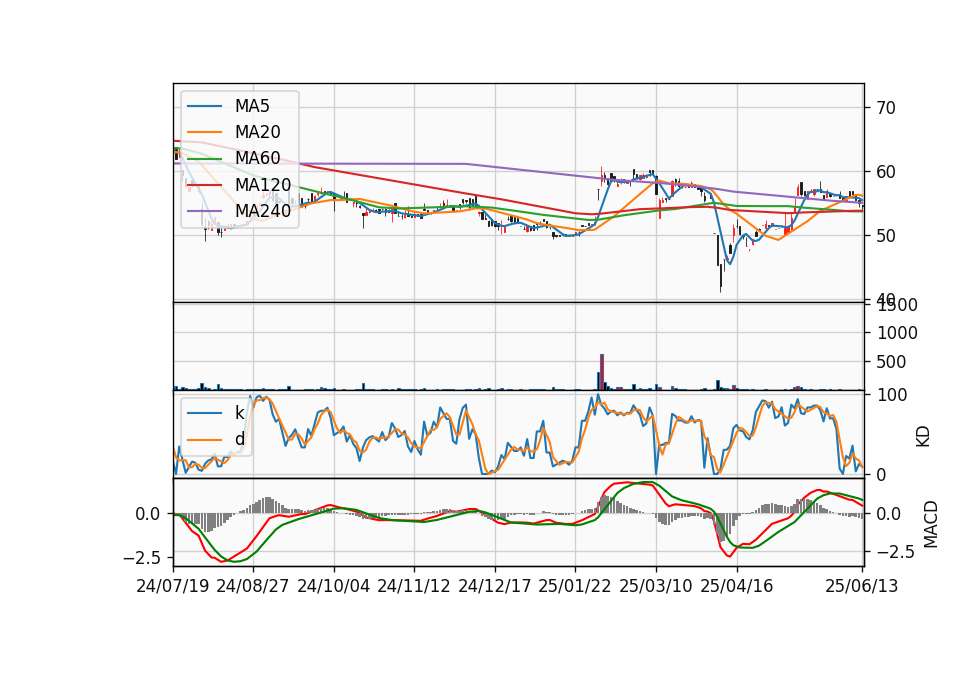Click the price axis value 70

[886, 108]
